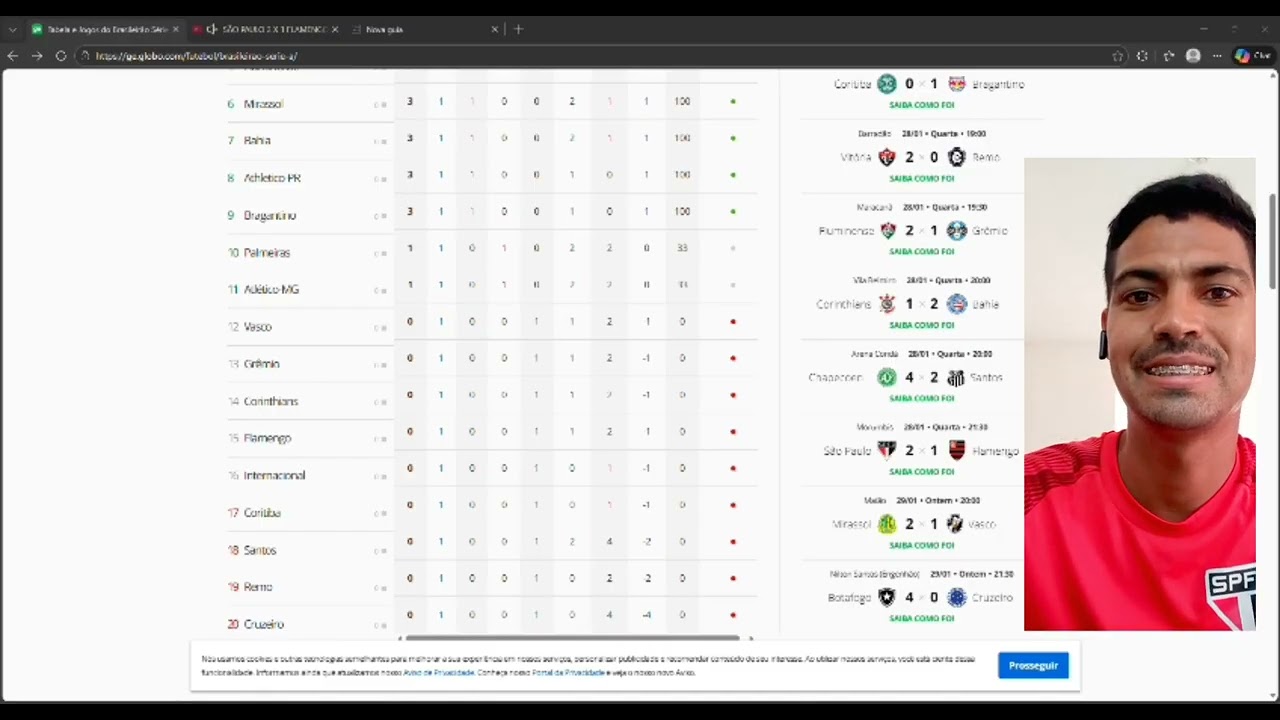Open Saiba como foi for Fluminense vs Grêmio
1280x720 pixels.
[x=922, y=251]
